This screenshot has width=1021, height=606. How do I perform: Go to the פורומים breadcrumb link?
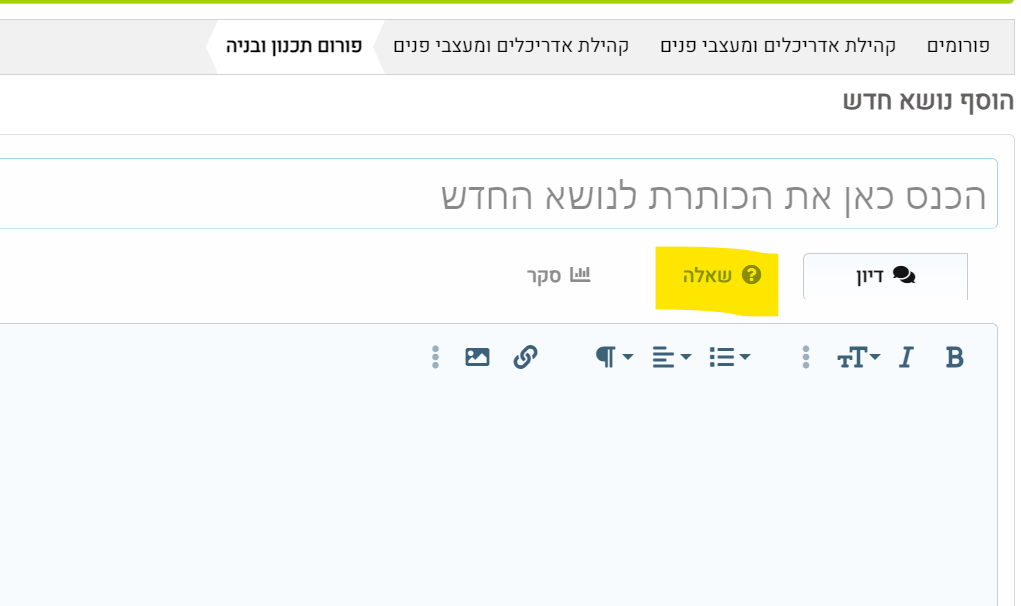tap(958, 46)
